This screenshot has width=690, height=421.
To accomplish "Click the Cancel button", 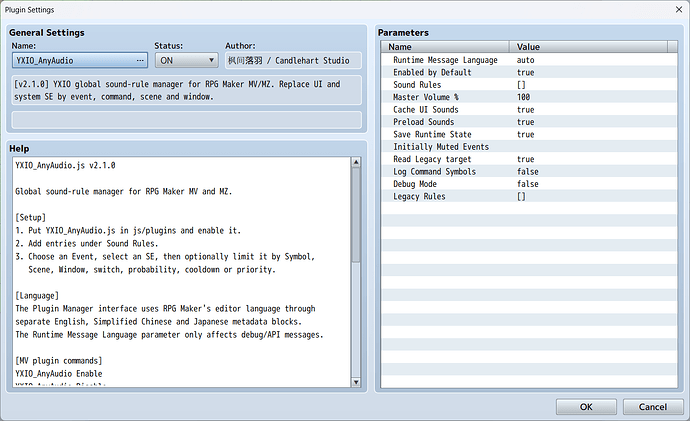I will (x=653, y=407).
